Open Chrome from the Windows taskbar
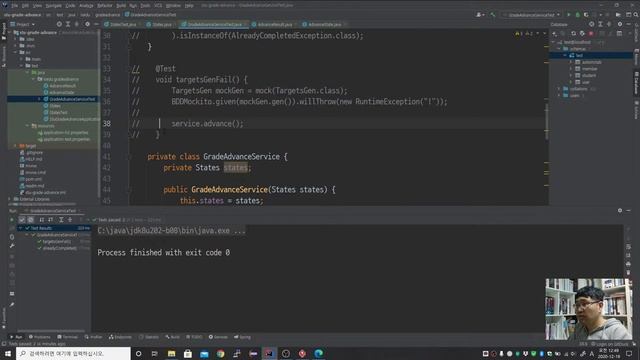 coord(220,353)
